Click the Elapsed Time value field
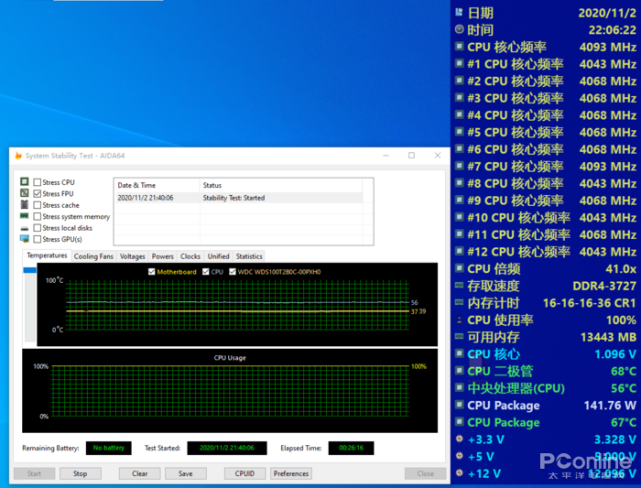This screenshot has height=488, width=641. click(x=351, y=448)
